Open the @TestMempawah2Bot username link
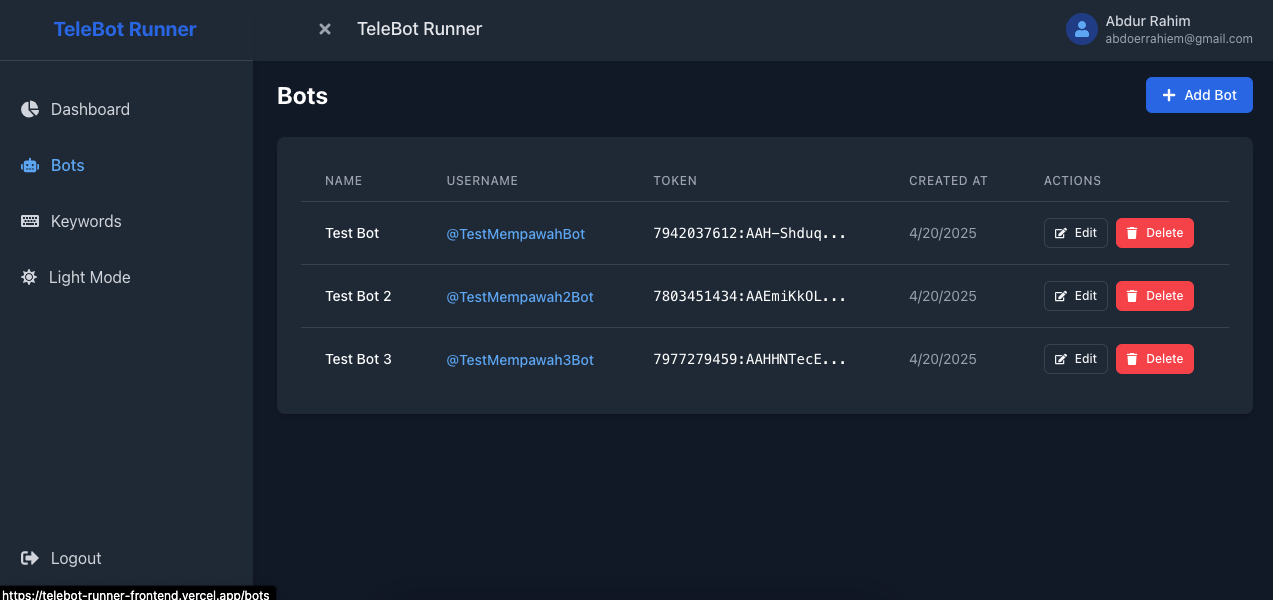This screenshot has height=600, width=1273. (x=520, y=297)
